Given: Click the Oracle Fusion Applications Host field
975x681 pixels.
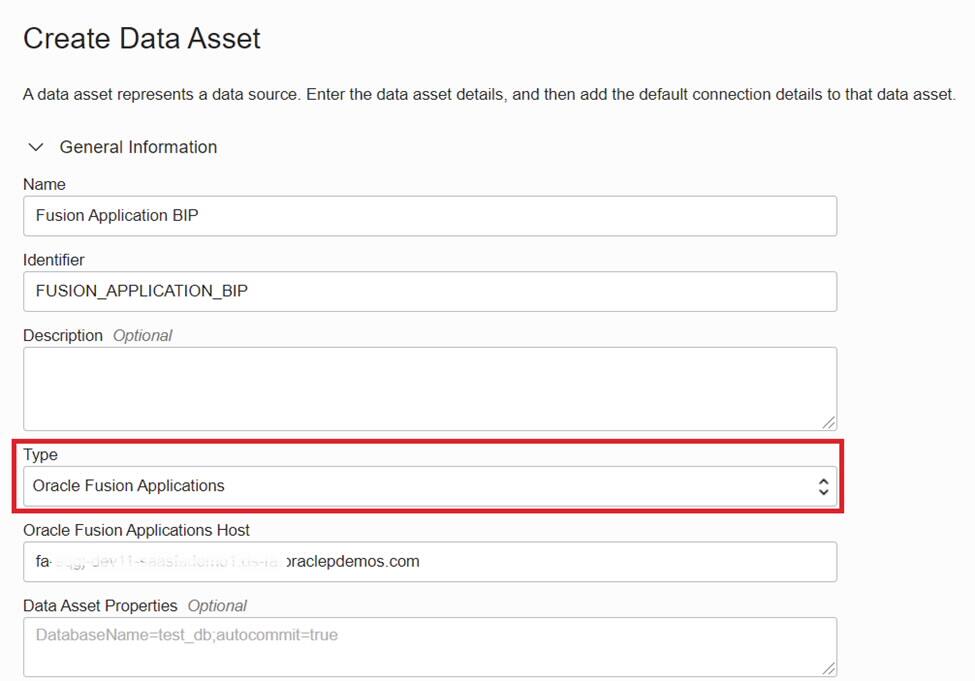Looking at the screenshot, I should (430, 561).
